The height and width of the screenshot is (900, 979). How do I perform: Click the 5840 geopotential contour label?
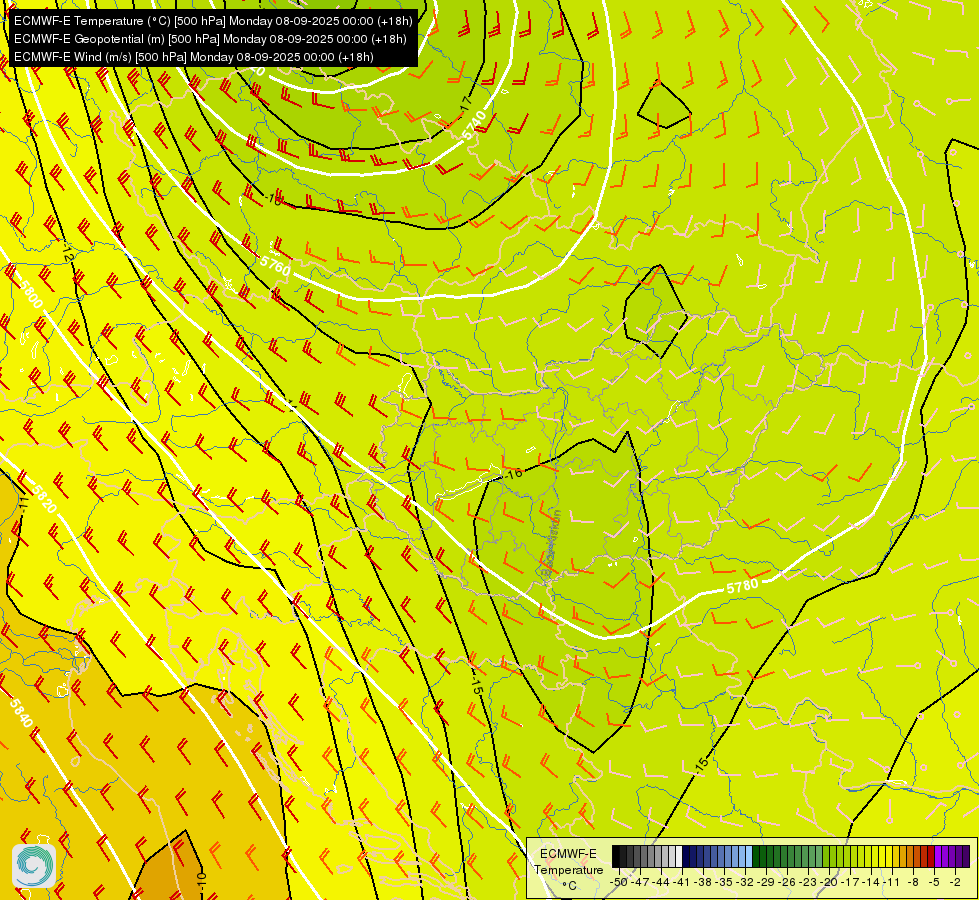[21, 713]
